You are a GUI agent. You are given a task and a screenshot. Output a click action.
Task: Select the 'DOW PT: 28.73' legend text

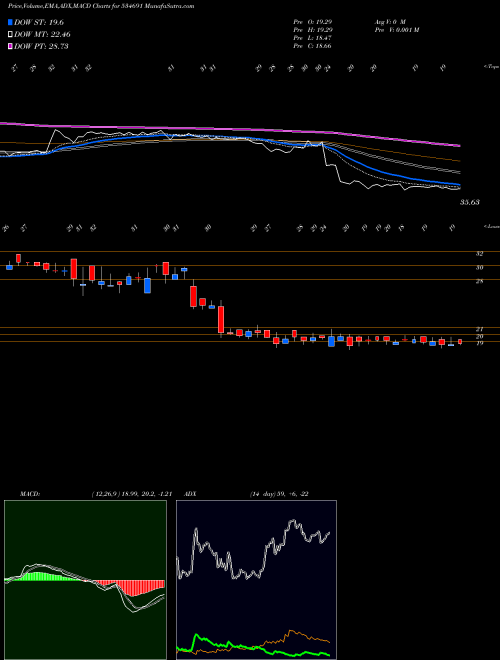point(41,46)
